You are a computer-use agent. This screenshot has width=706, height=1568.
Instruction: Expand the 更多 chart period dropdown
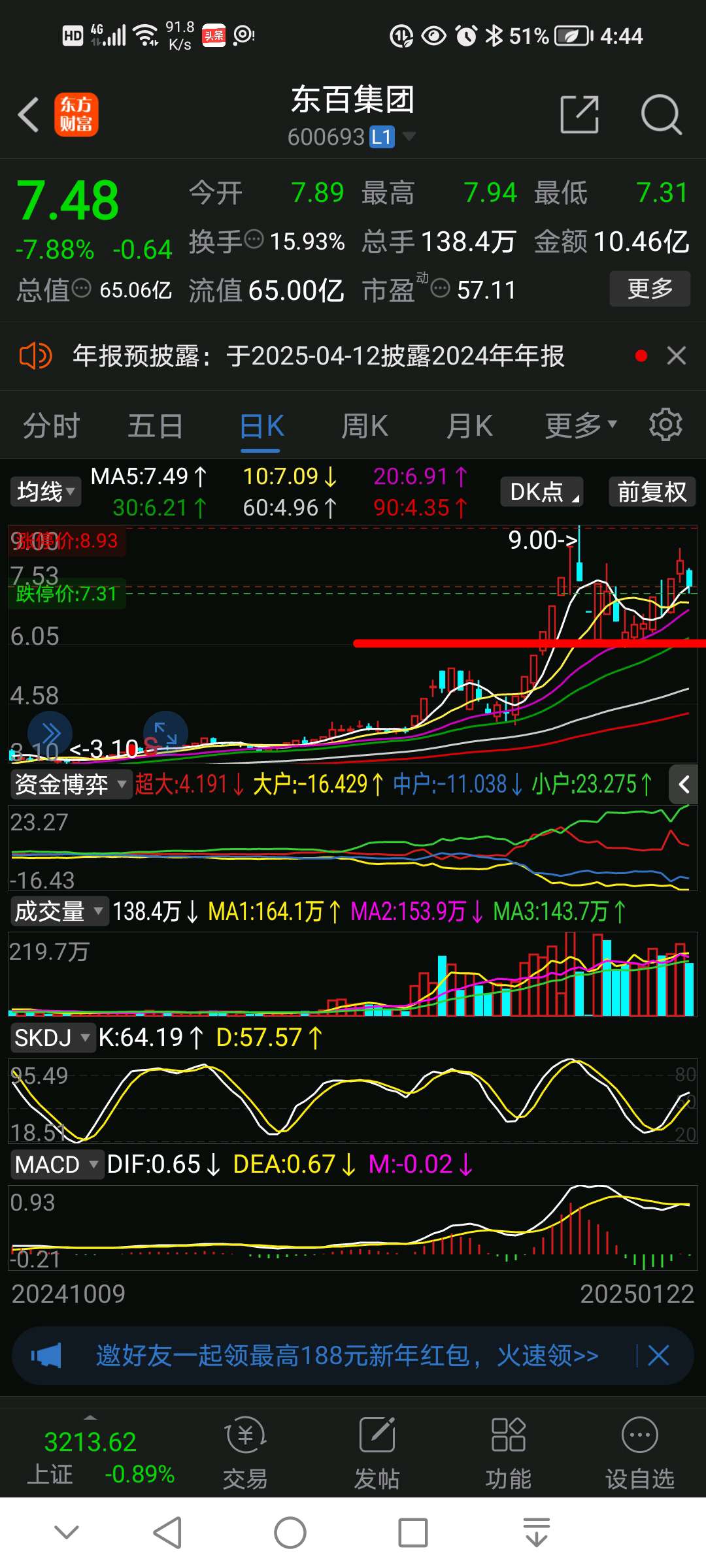point(581,426)
